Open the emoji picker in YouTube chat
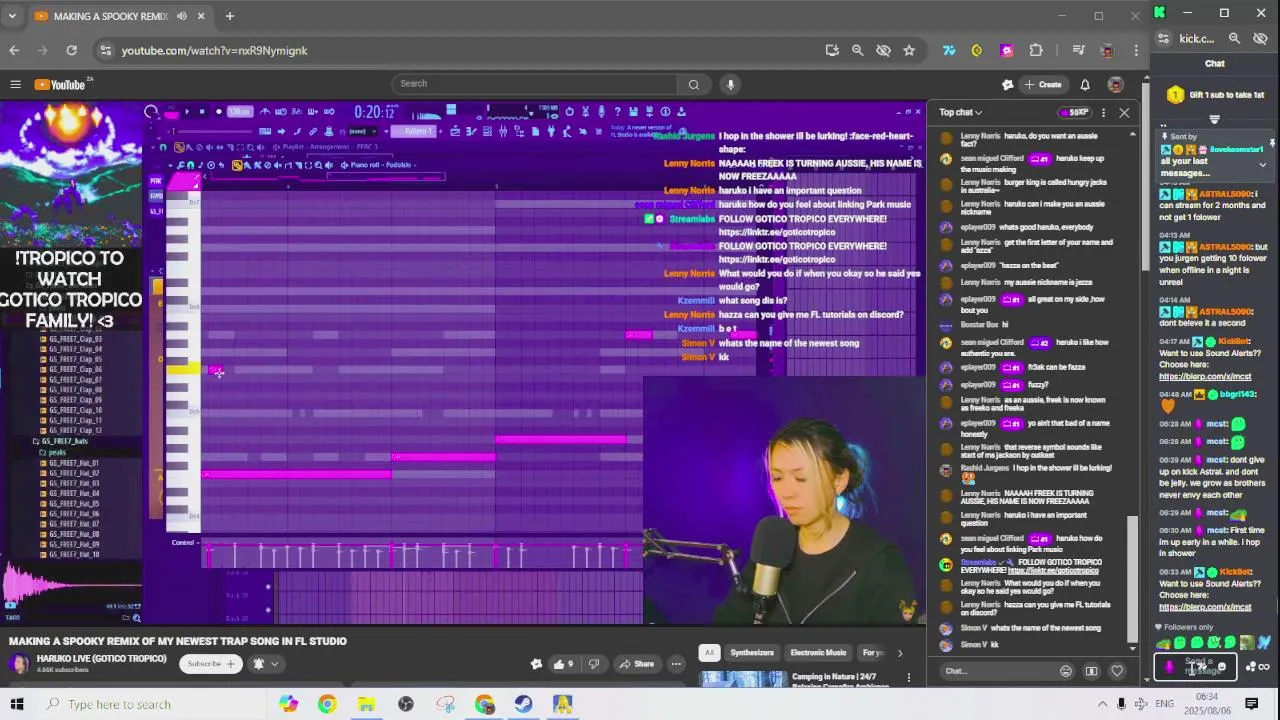The height and width of the screenshot is (720, 1280). [1066, 671]
